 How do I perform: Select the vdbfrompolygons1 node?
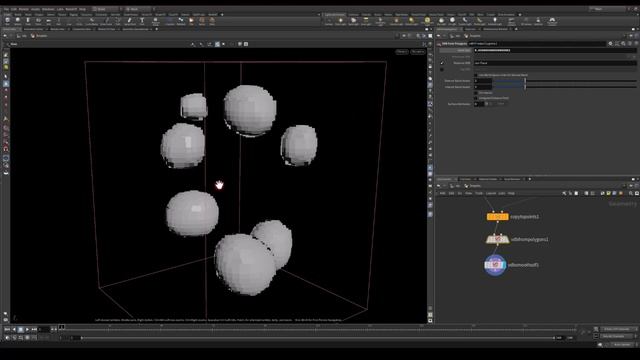498,239
